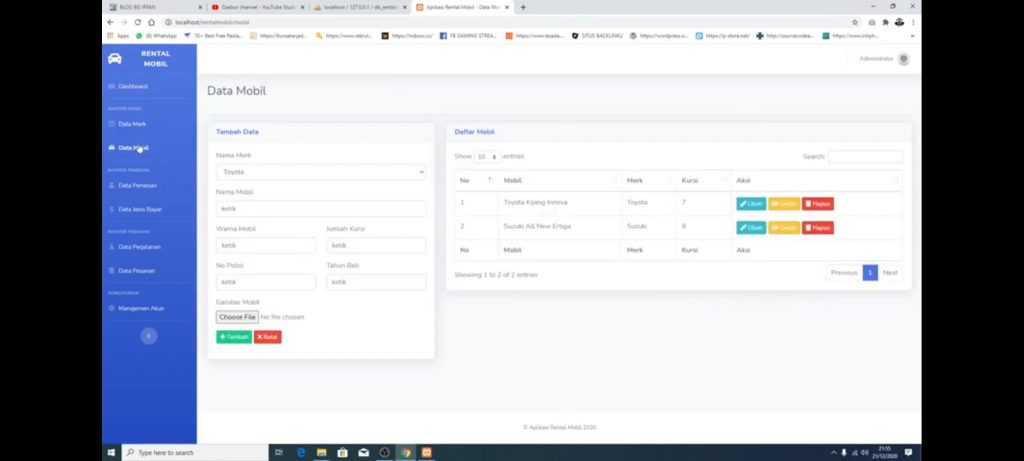Open the Nama Merk dropdown showing Toyota

click(321, 172)
